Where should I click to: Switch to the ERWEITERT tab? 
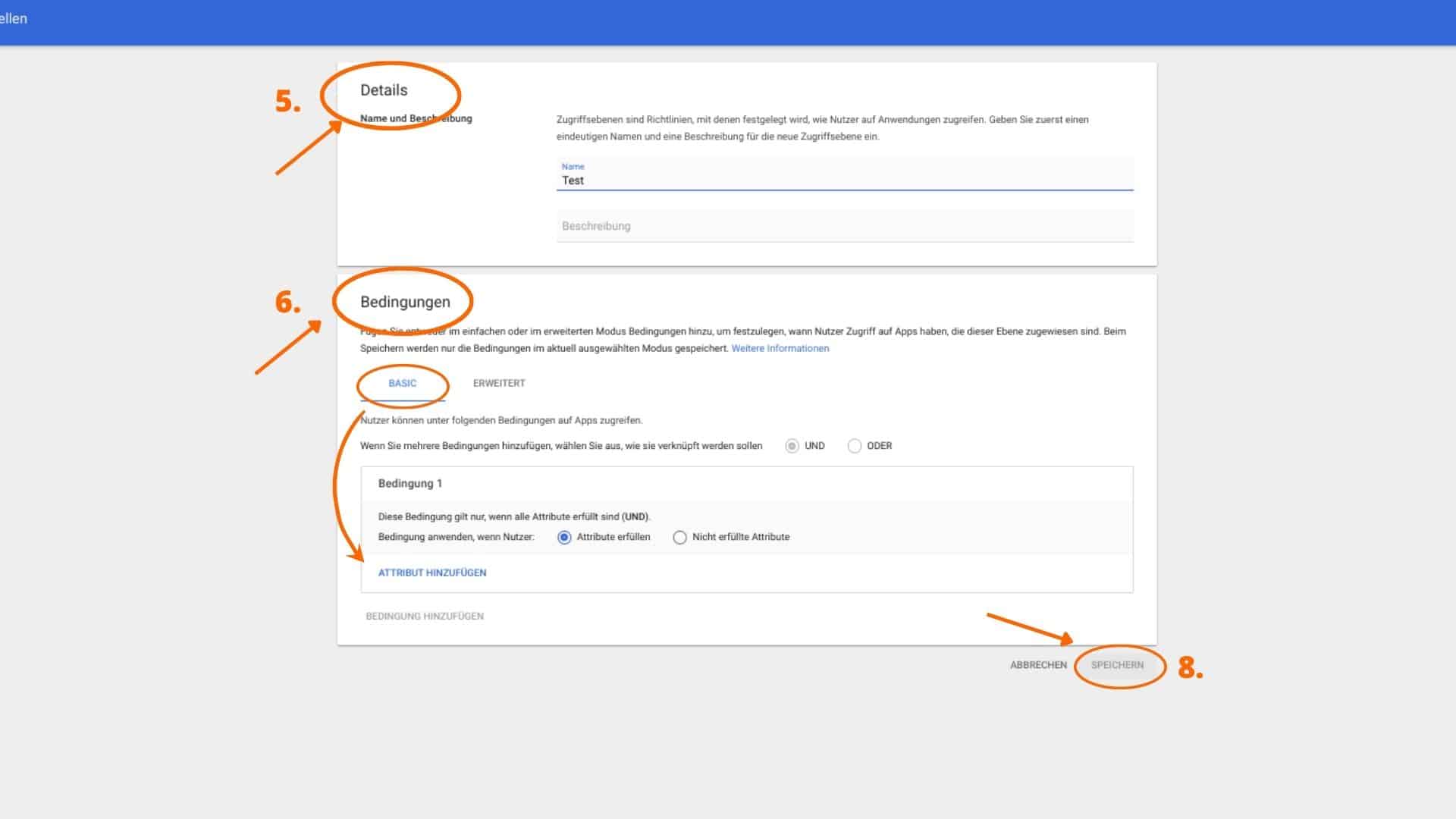499,384
